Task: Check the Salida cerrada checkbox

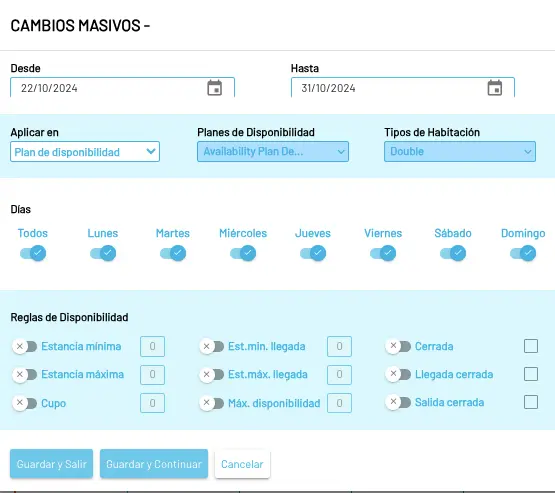Action: pos(531,402)
